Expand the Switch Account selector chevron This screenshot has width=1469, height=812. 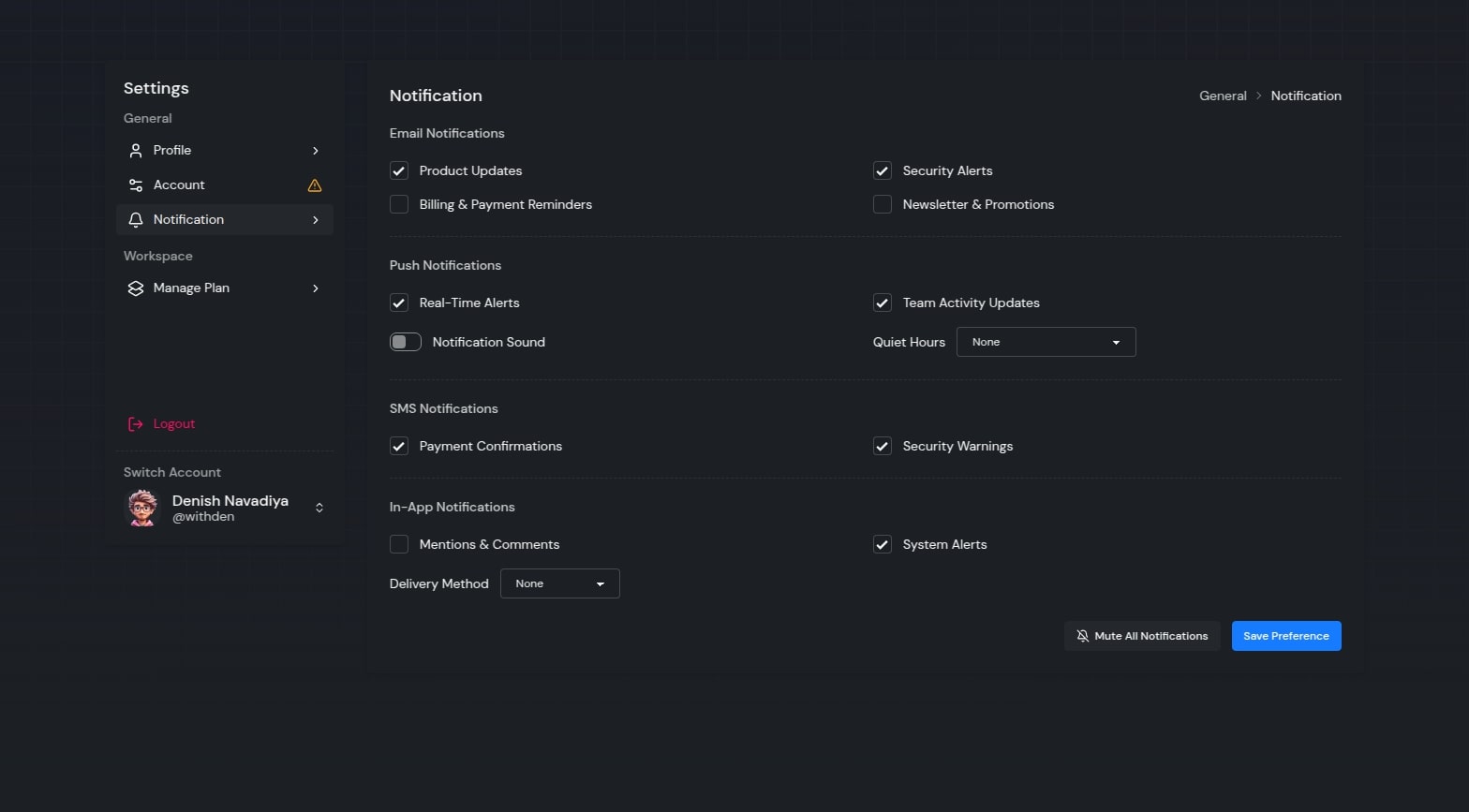(x=319, y=509)
